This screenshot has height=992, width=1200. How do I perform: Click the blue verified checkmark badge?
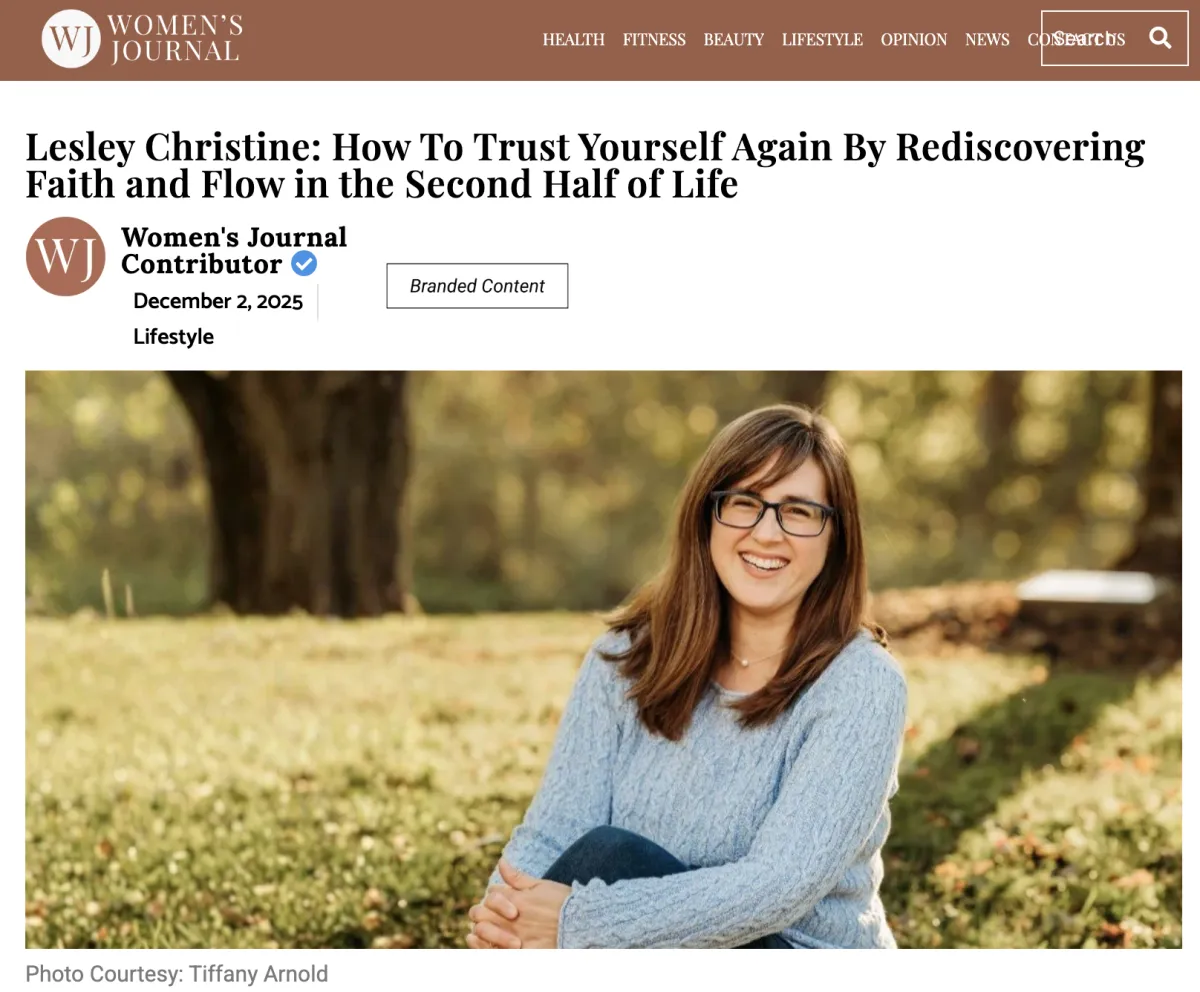[304, 264]
